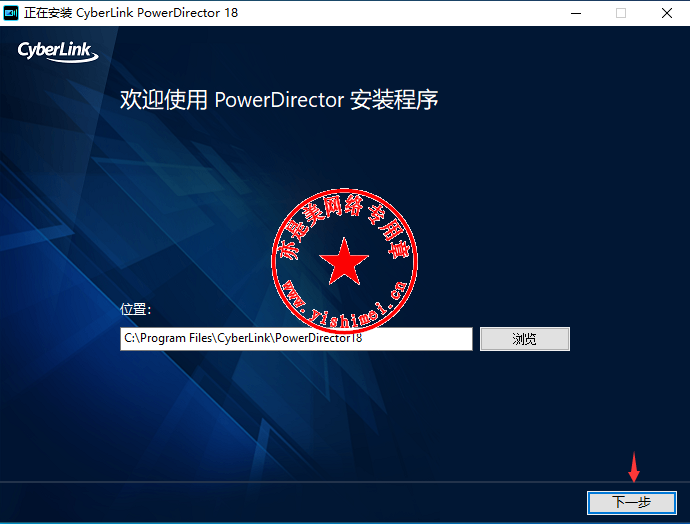Click the red star in the stamp

click(x=344, y=262)
